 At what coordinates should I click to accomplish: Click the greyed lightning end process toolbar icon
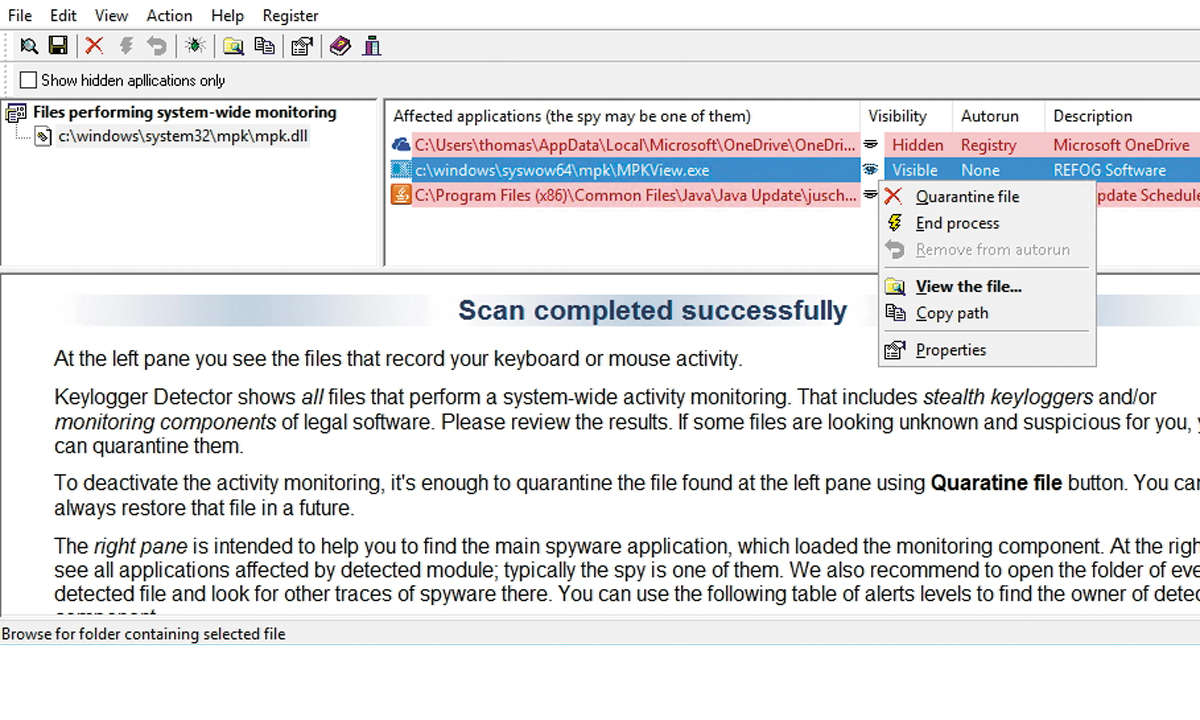[126, 45]
